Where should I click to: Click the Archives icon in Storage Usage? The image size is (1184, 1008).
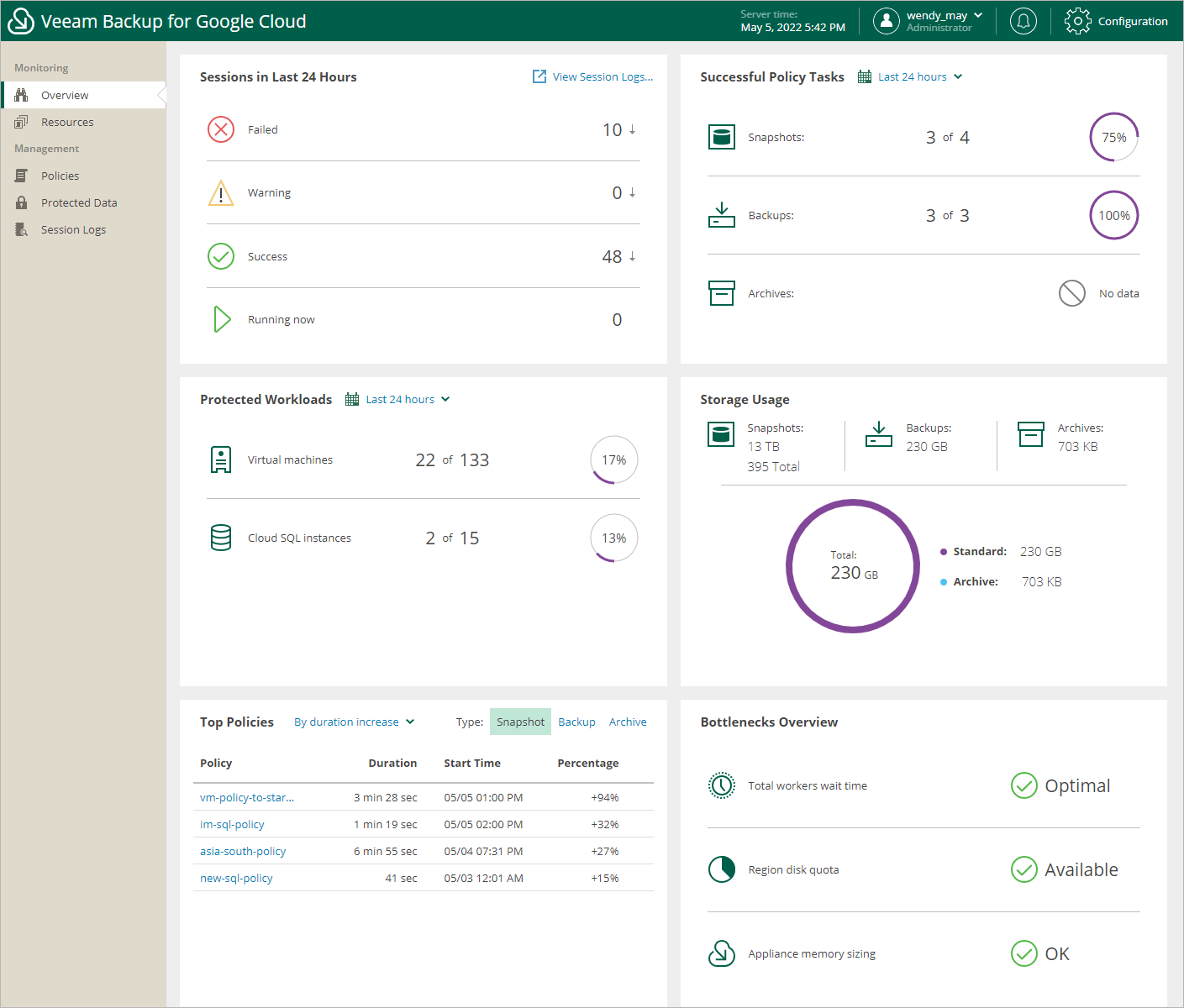pyautogui.click(x=1031, y=434)
